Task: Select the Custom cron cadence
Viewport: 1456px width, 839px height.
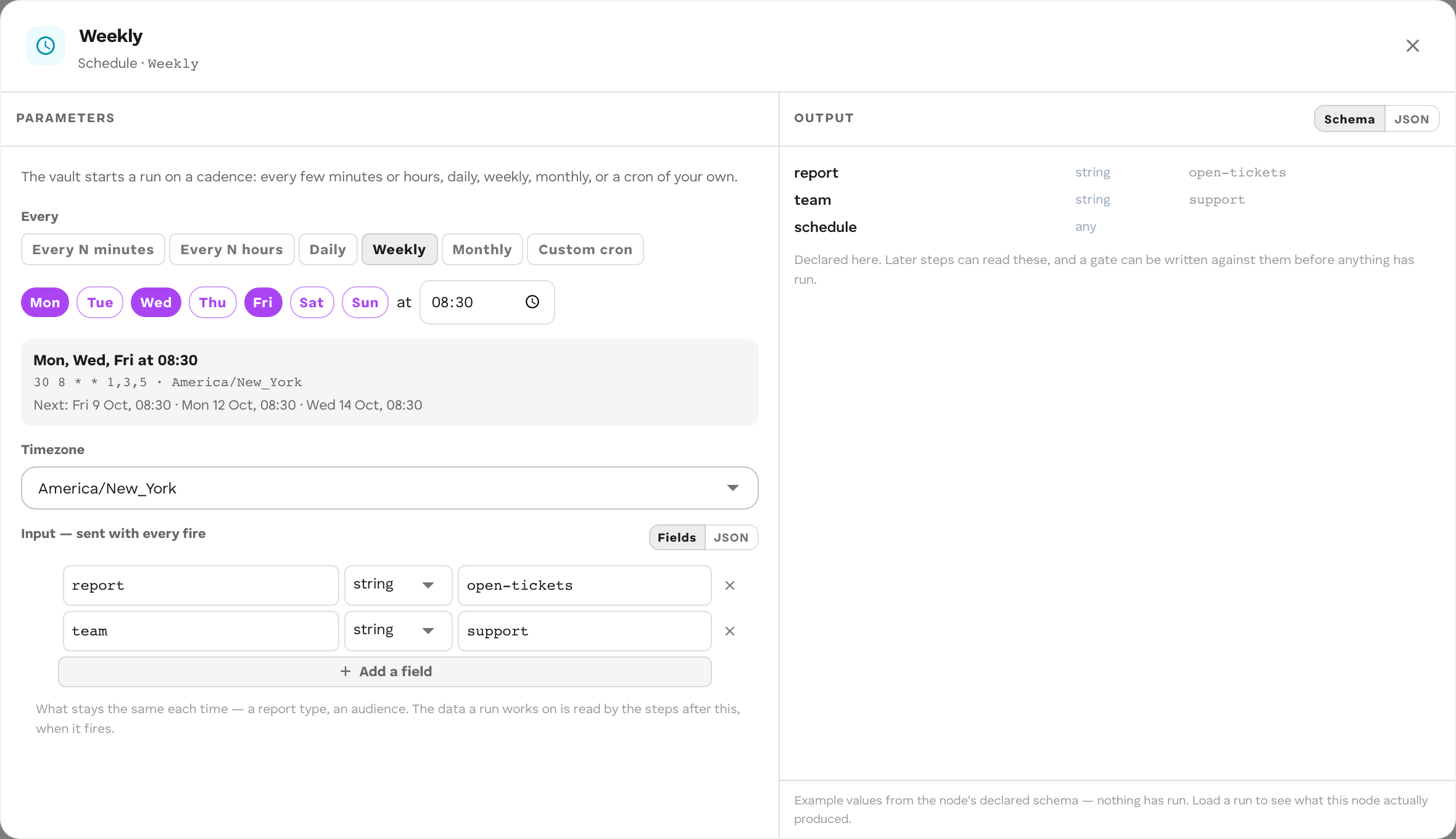Action: (585, 249)
